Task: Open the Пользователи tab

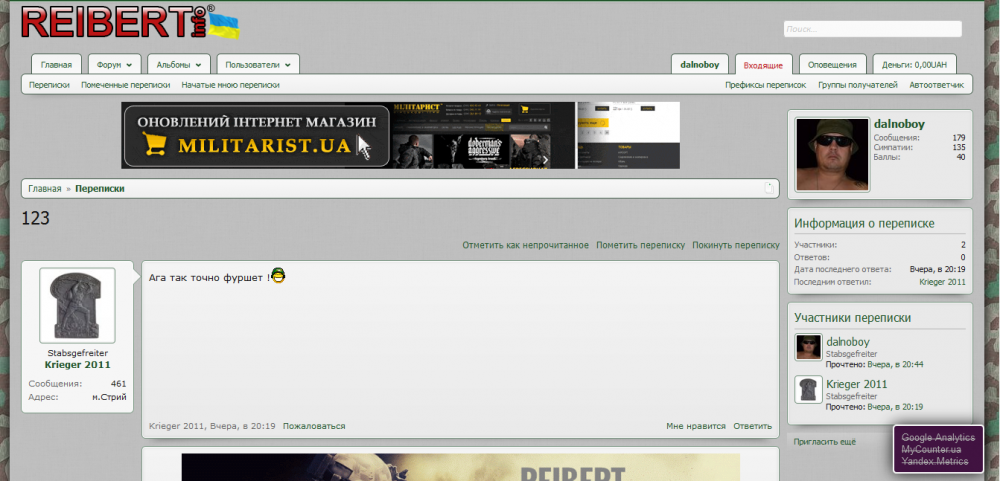Action: [253, 64]
